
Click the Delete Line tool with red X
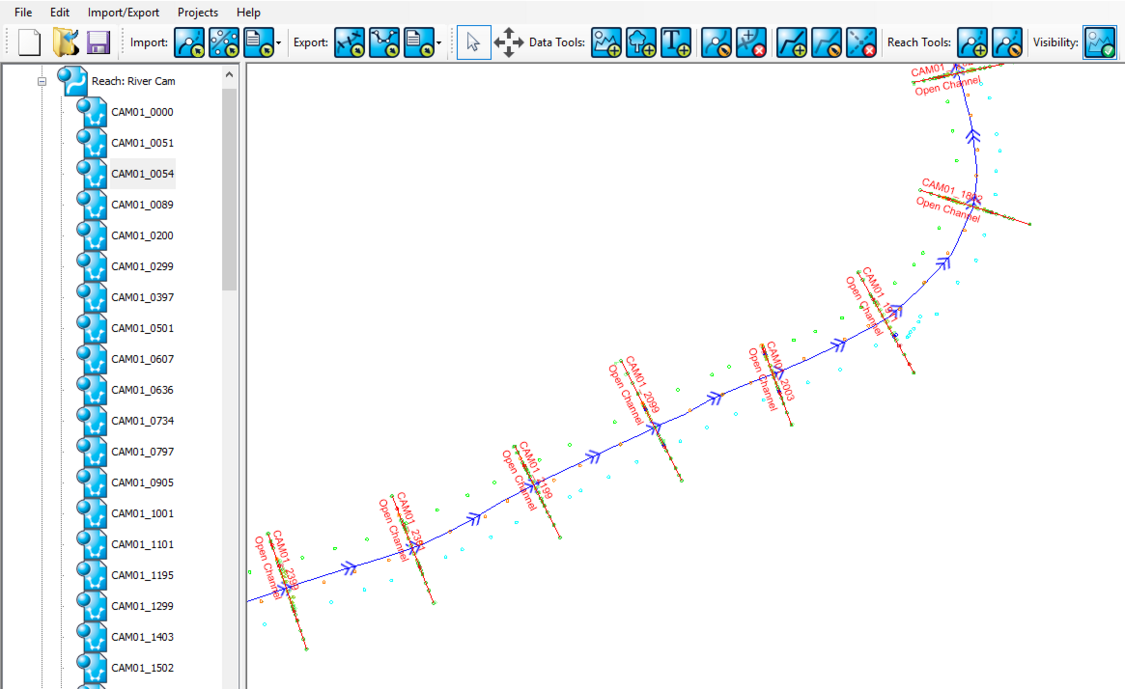tap(860, 43)
